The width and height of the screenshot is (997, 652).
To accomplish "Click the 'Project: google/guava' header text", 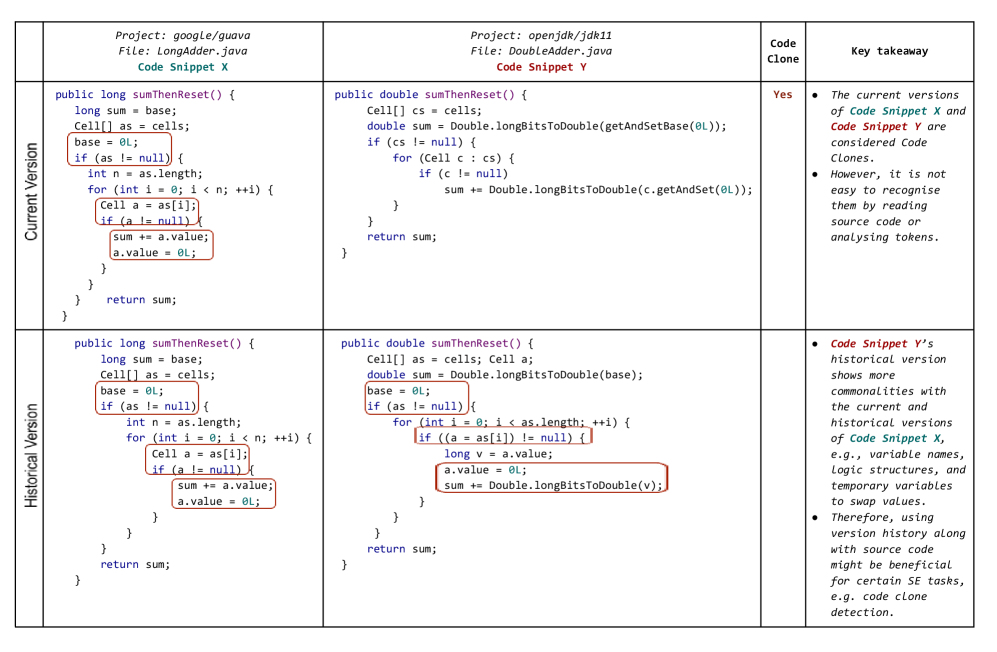I will [x=182, y=36].
